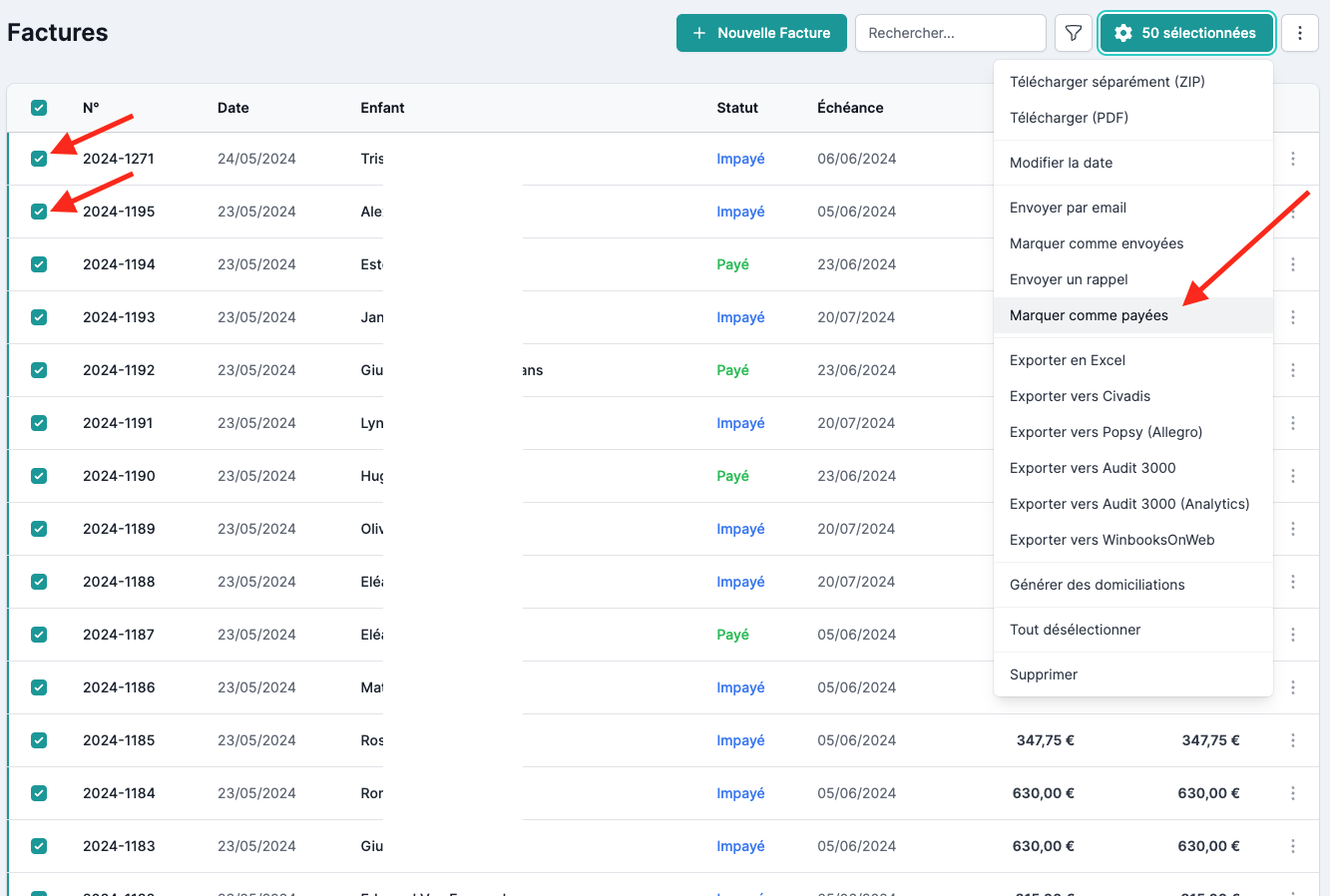
Task: Deselect invoice 2024-1194 checkbox
Action: (x=39, y=264)
